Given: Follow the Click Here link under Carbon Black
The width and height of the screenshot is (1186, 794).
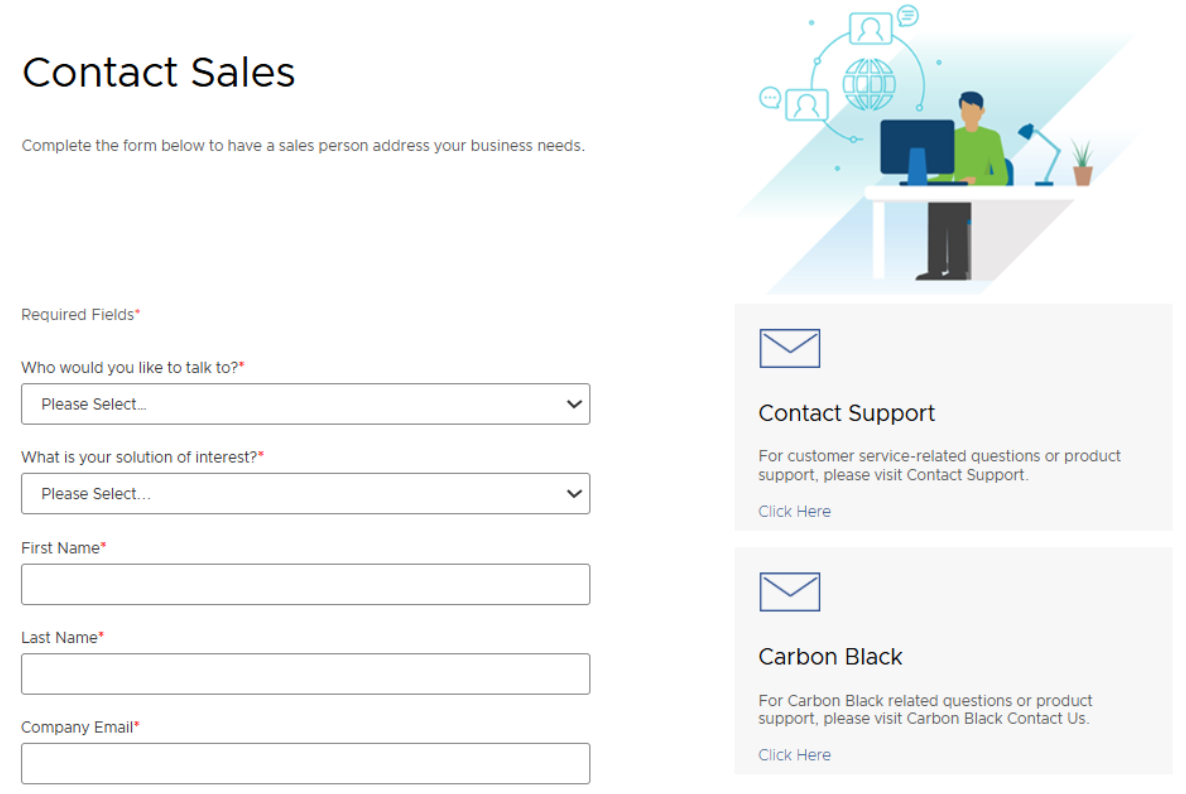Looking at the screenshot, I should [x=794, y=755].
